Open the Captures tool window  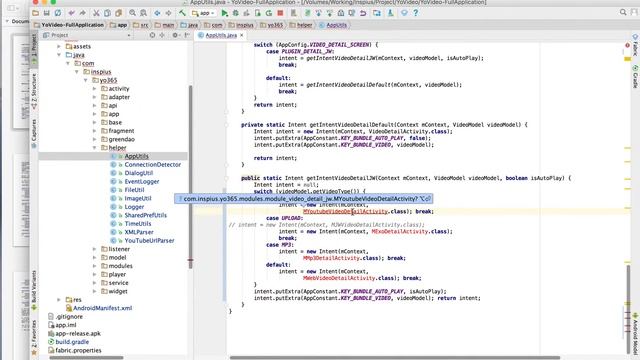point(34,133)
